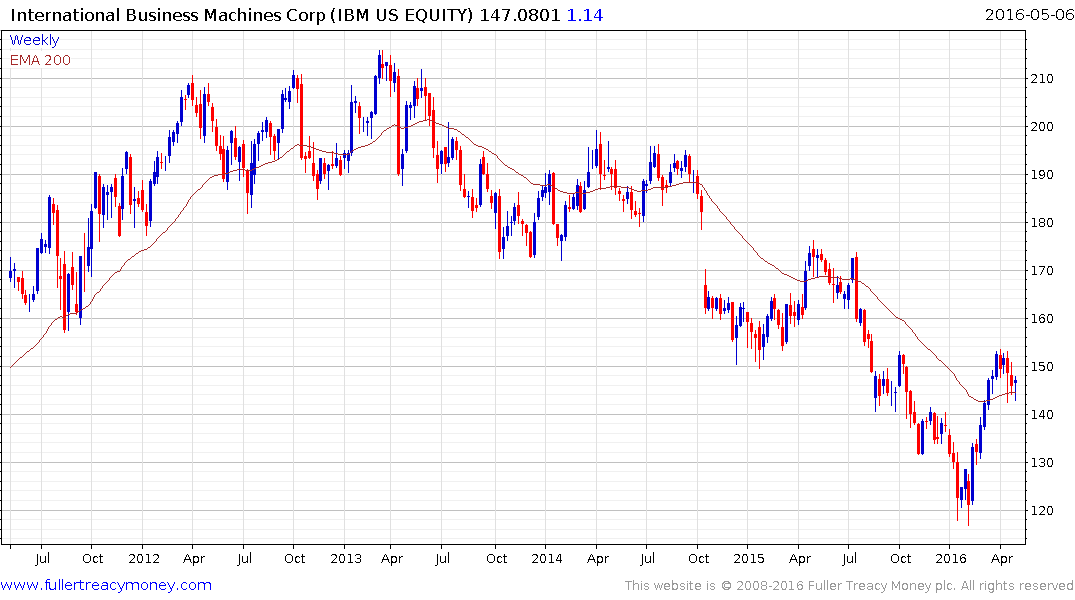This screenshot has width=1075, height=600.
Task: Select the 'EMA 200' indicator label
Action: click(40, 60)
